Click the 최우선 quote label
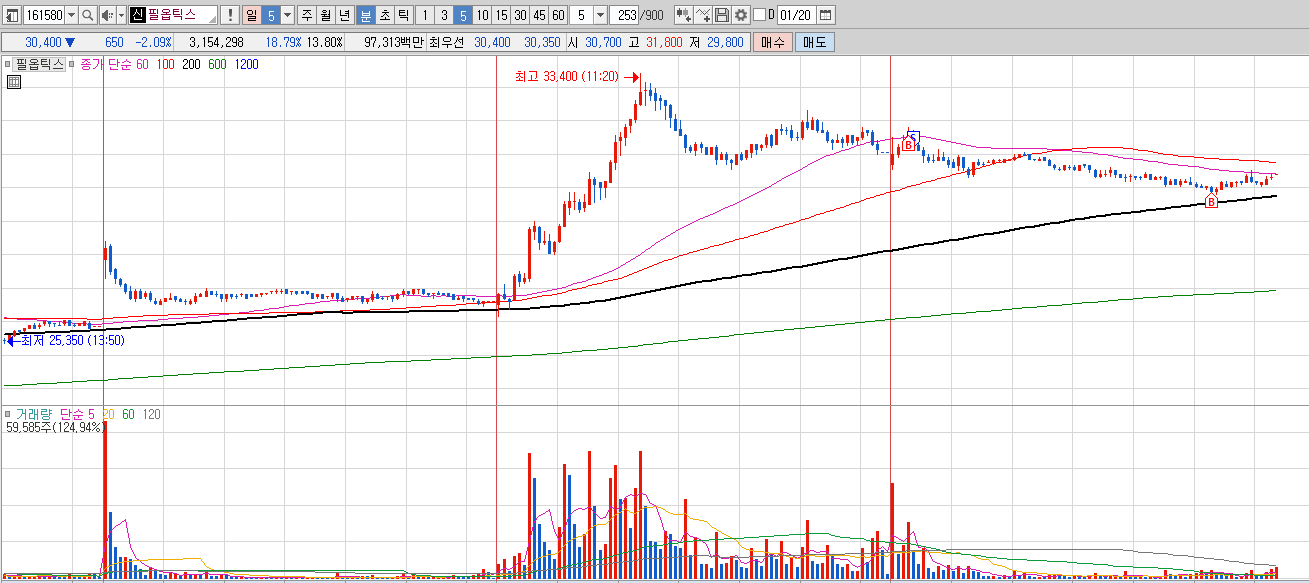The height and width of the screenshot is (583, 1309). [447, 43]
